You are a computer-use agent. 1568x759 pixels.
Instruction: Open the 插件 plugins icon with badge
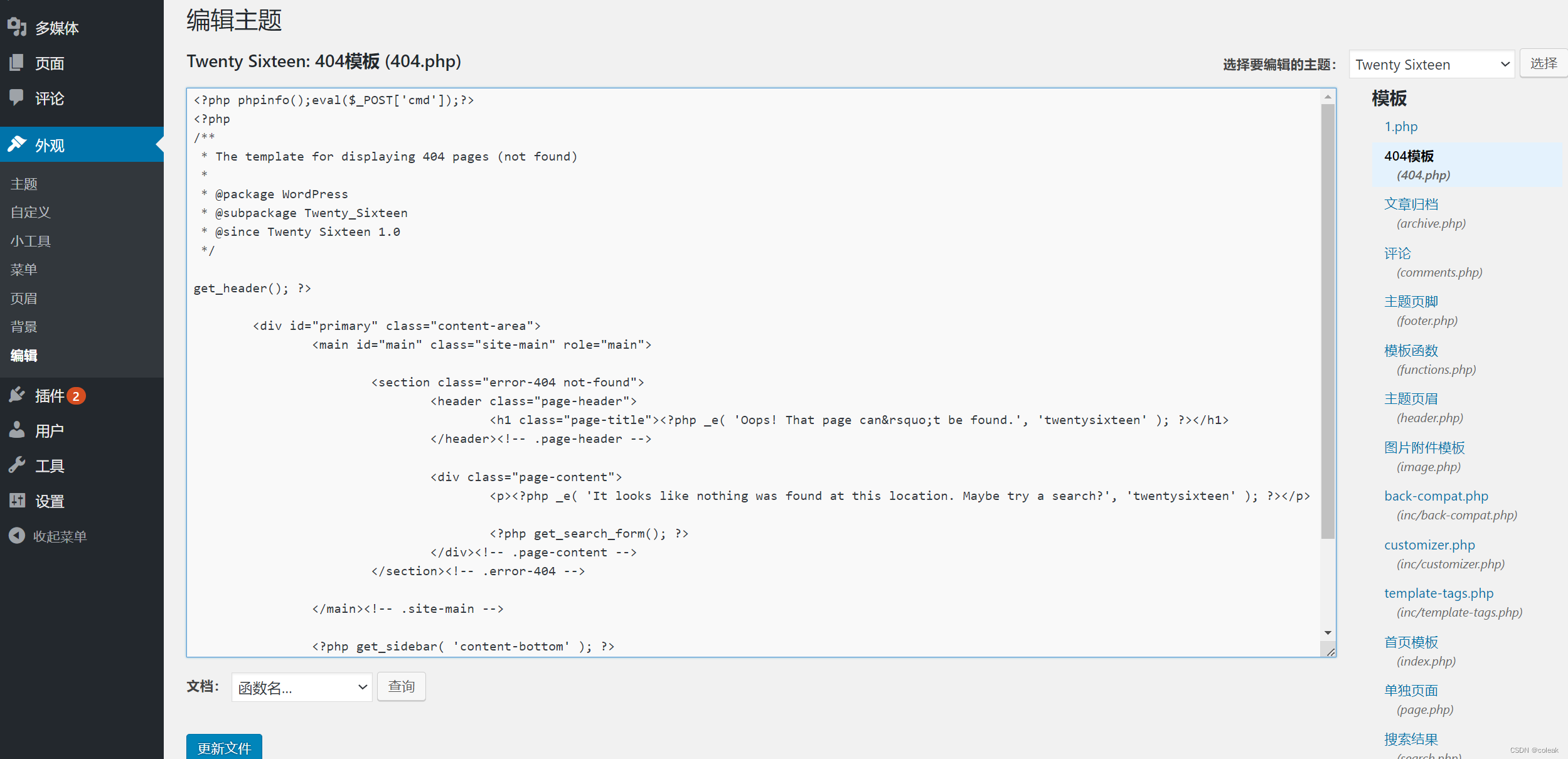coord(16,395)
